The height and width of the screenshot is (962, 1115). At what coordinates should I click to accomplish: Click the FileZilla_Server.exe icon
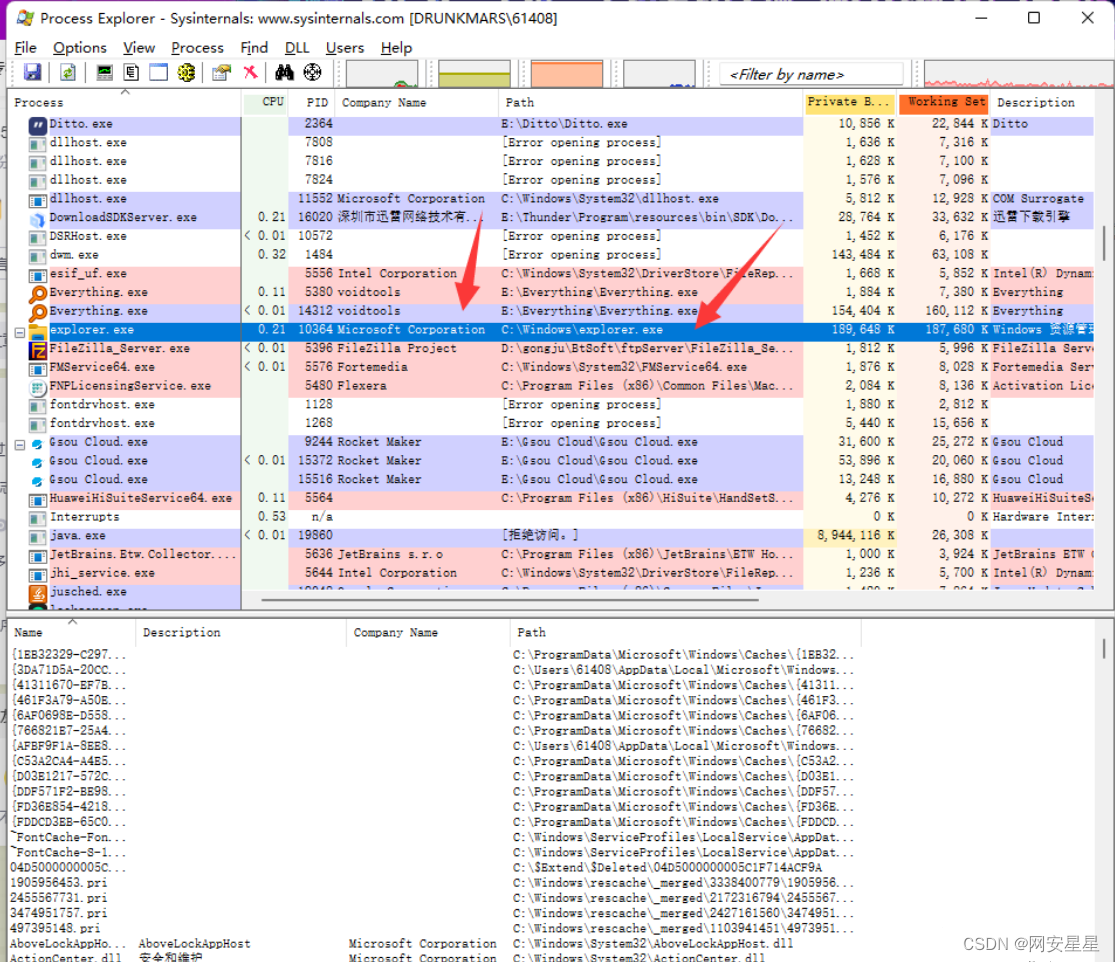pos(38,350)
